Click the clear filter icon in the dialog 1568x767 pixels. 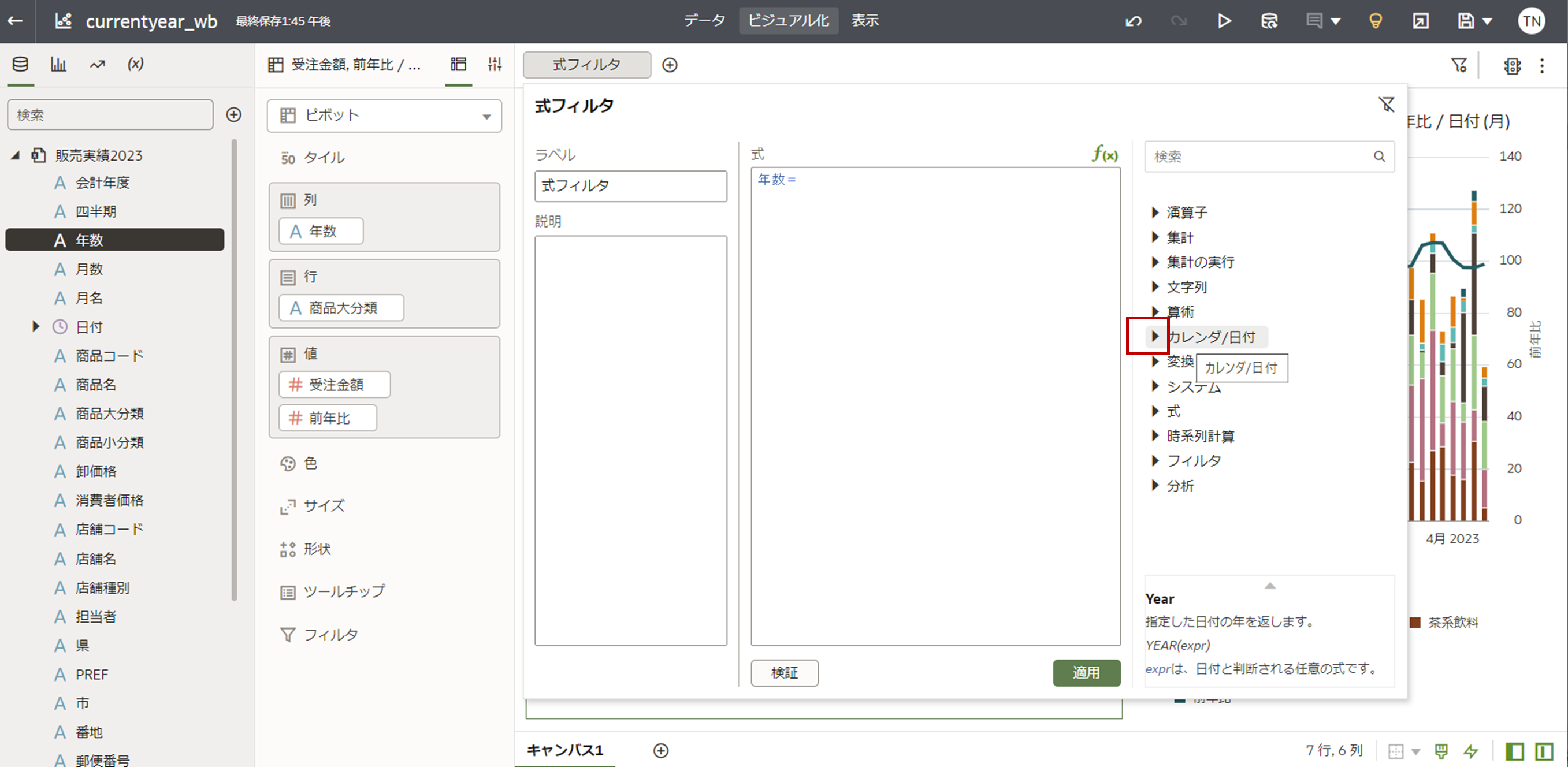pyautogui.click(x=1386, y=105)
